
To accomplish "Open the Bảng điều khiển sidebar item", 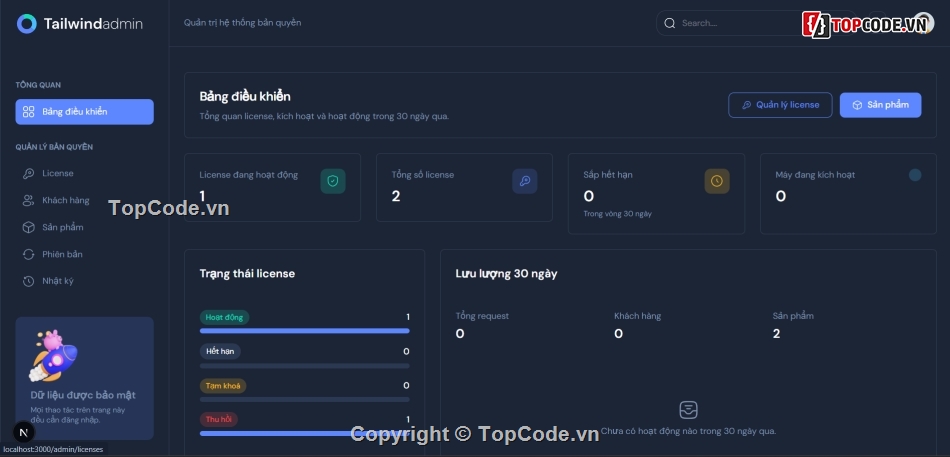I will [x=84, y=112].
